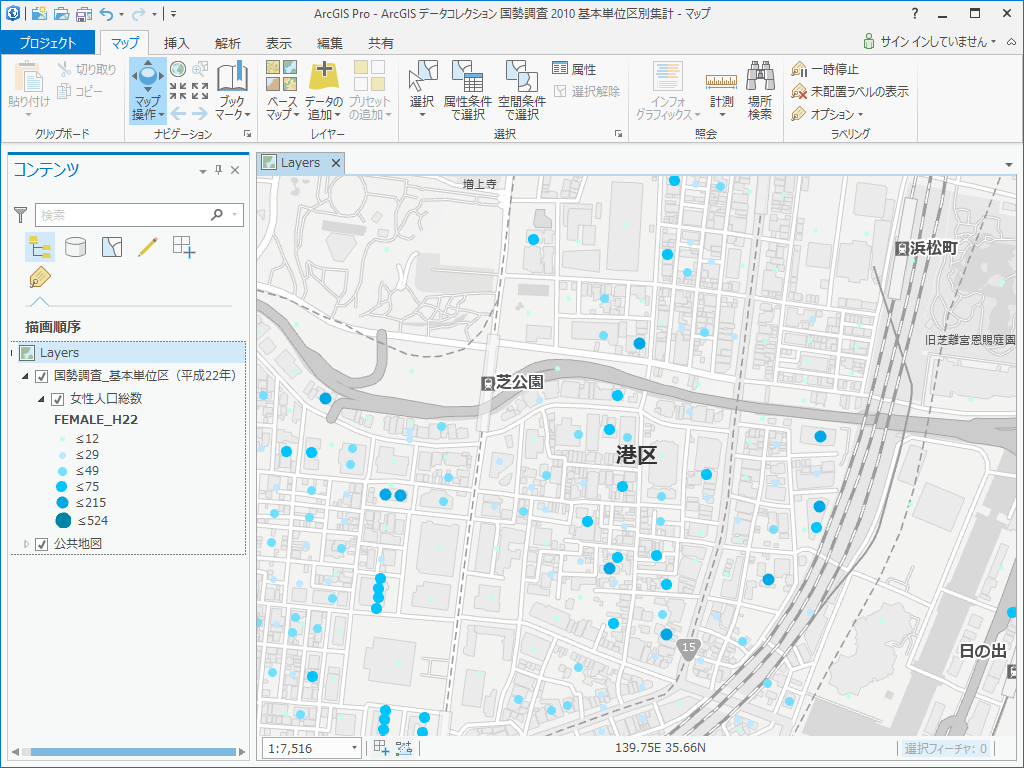Open the map scale dropdown
This screenshot has height=768, width=1024.
pos(354,748)
